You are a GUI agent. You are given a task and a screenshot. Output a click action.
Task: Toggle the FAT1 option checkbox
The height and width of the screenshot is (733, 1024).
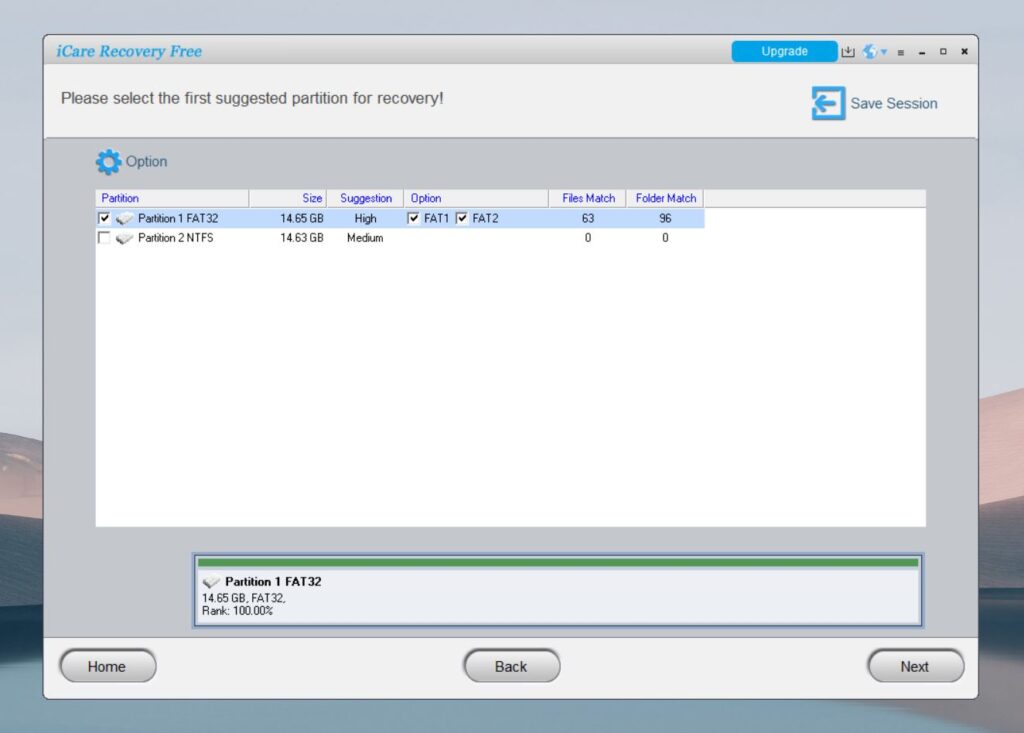click(413, 218)
